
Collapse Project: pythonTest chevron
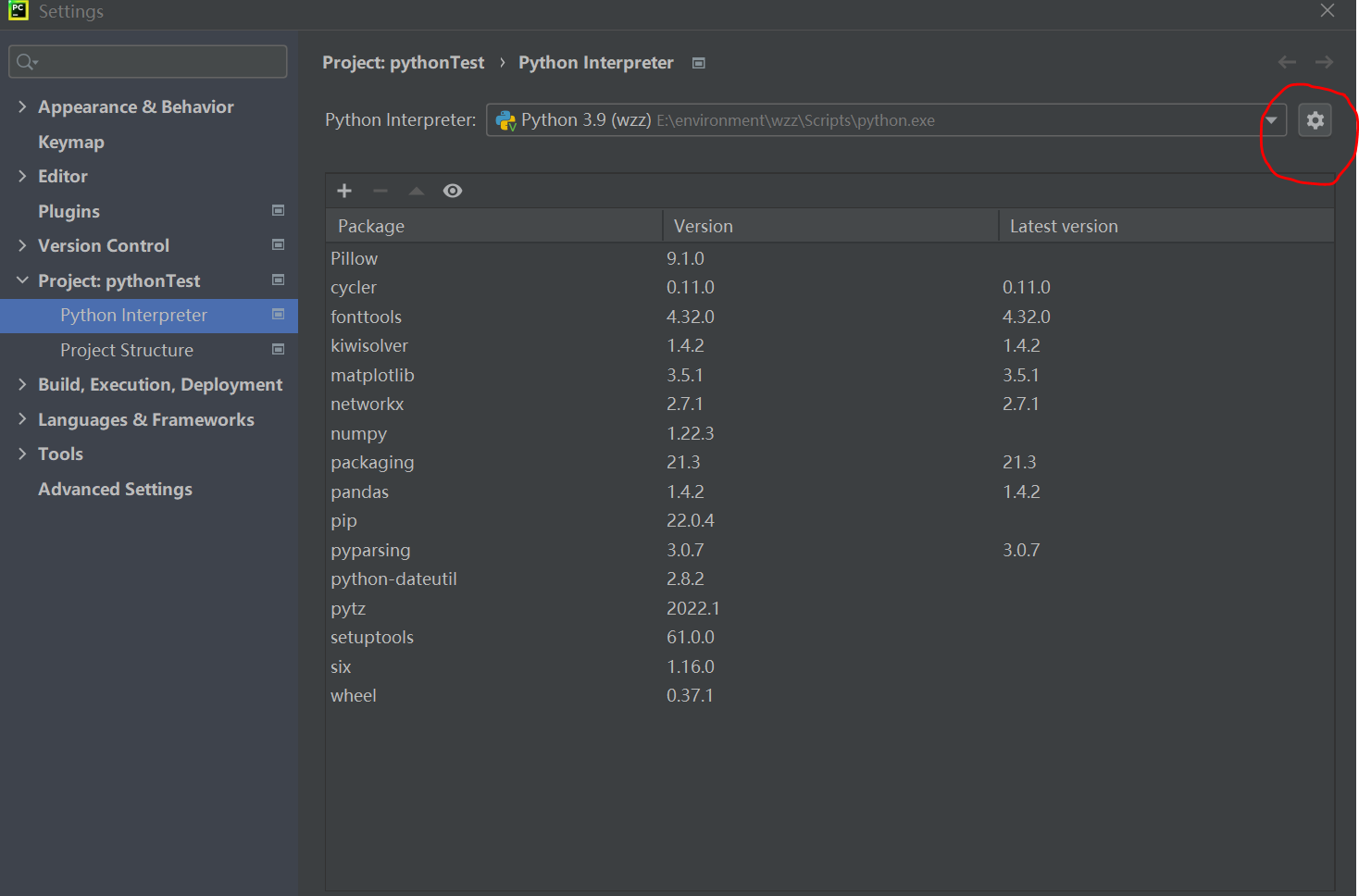22,280
